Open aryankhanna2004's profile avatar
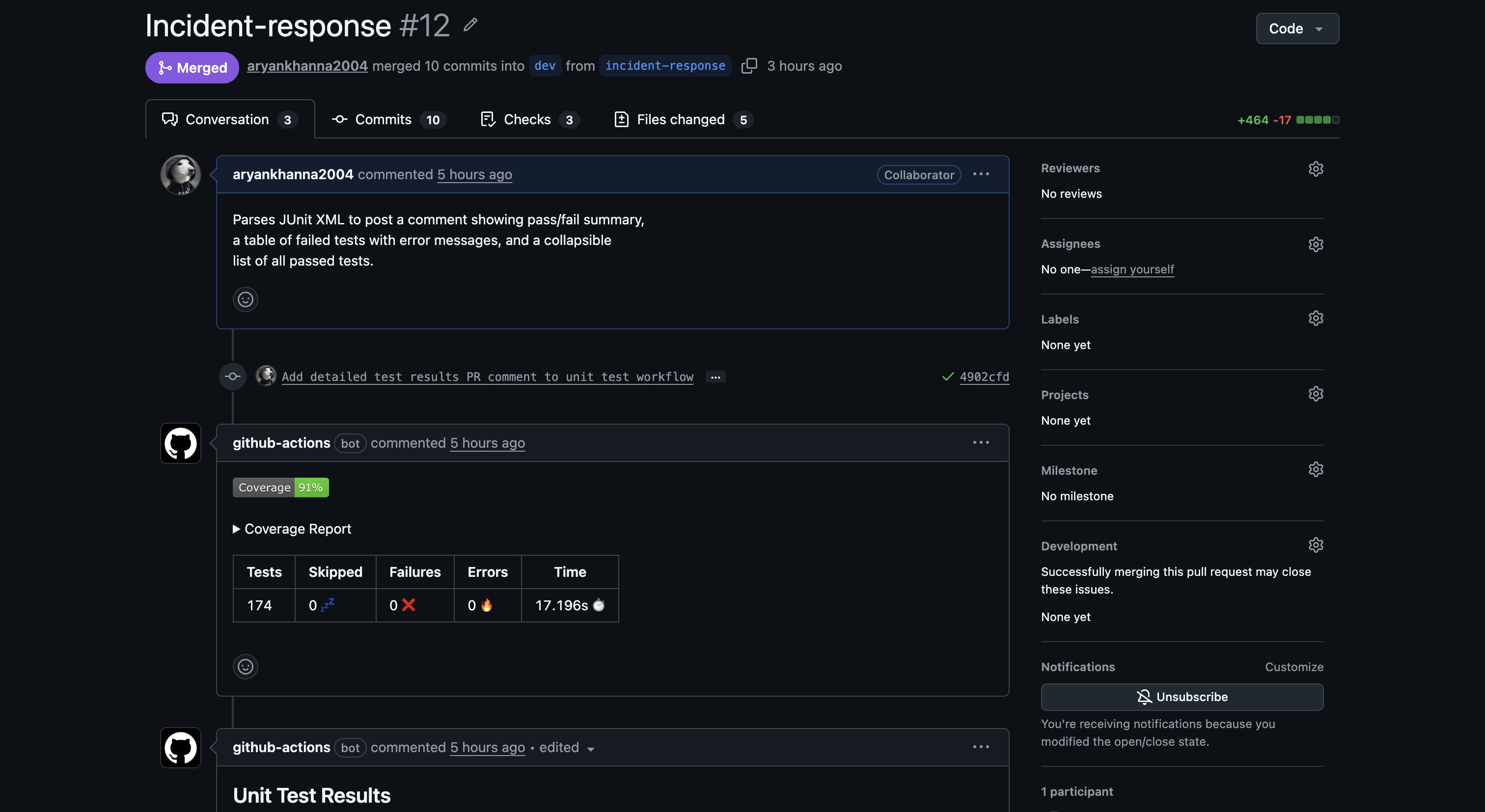This screenshot has width=1485, height=812. (x=180, y=175)
